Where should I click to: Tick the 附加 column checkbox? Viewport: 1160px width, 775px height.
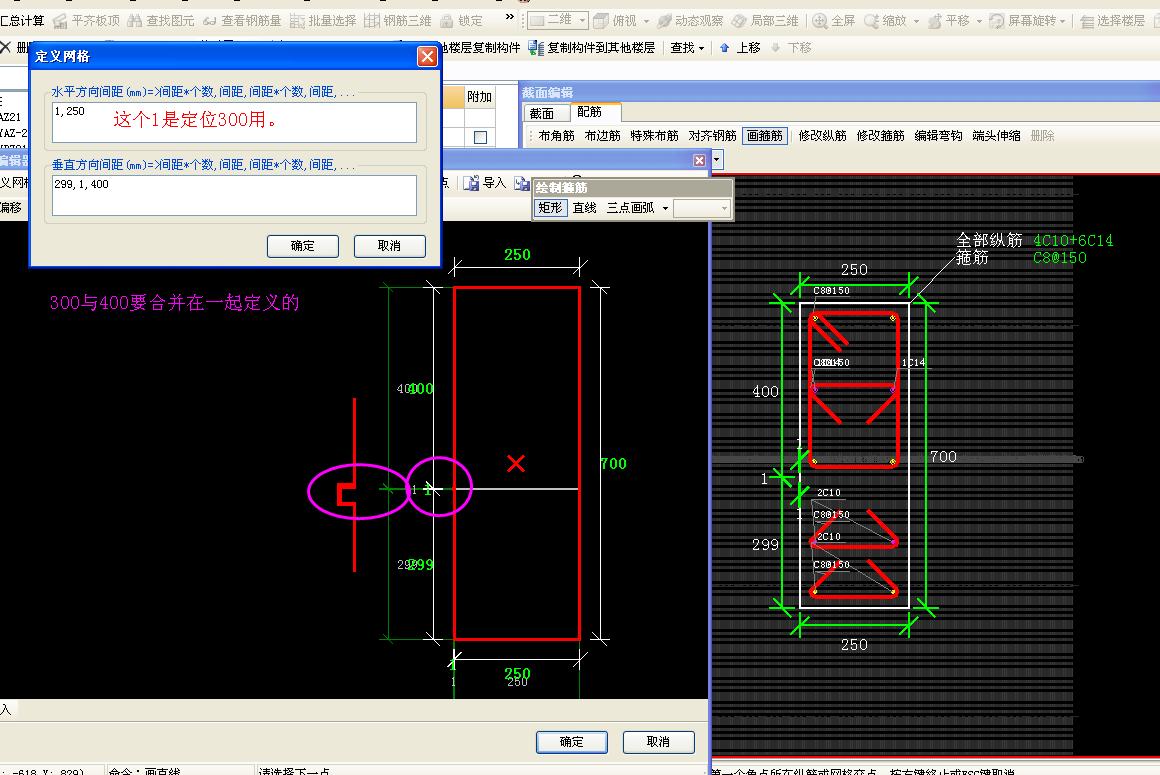click(x=480, y=137)
